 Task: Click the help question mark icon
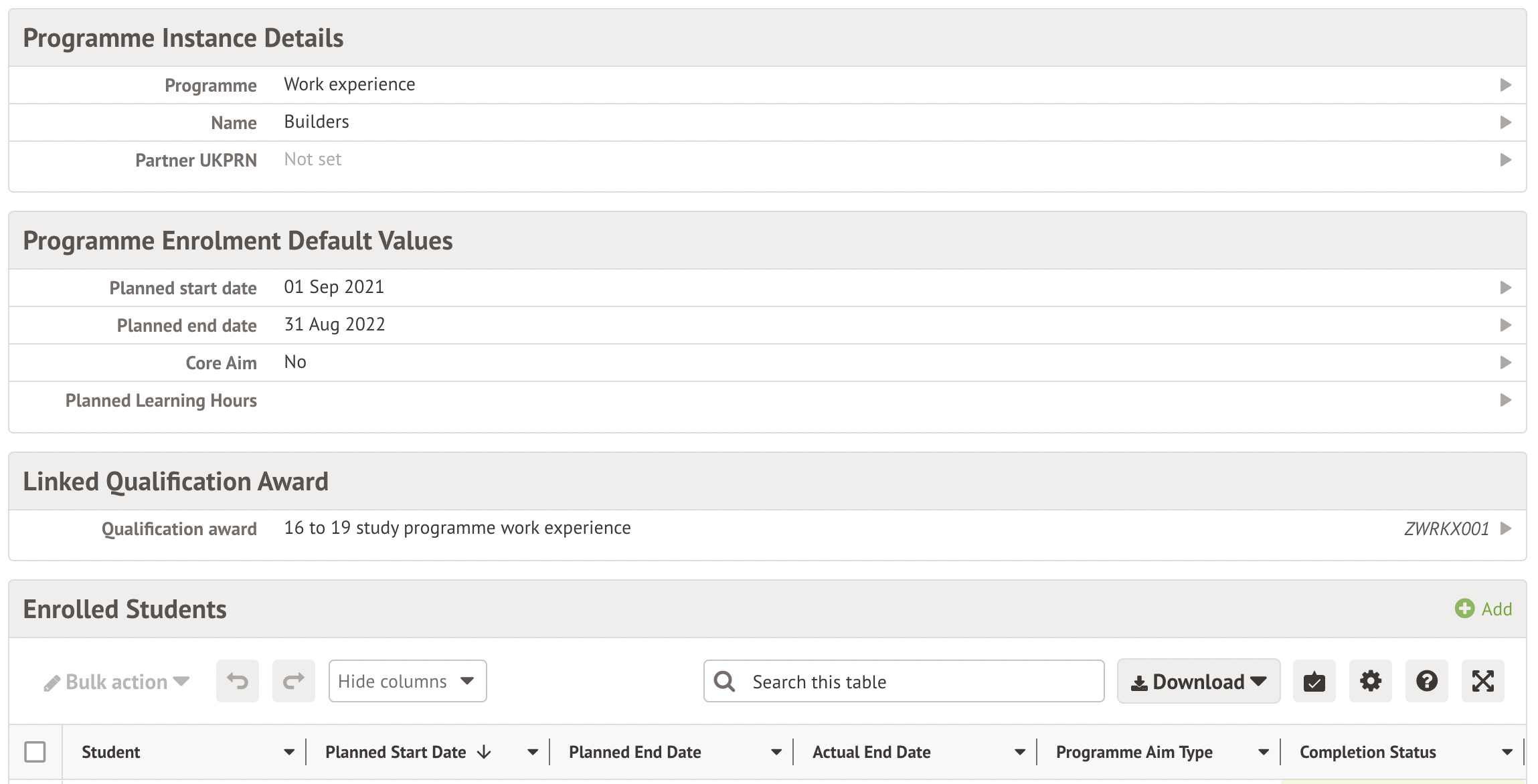1426,681
